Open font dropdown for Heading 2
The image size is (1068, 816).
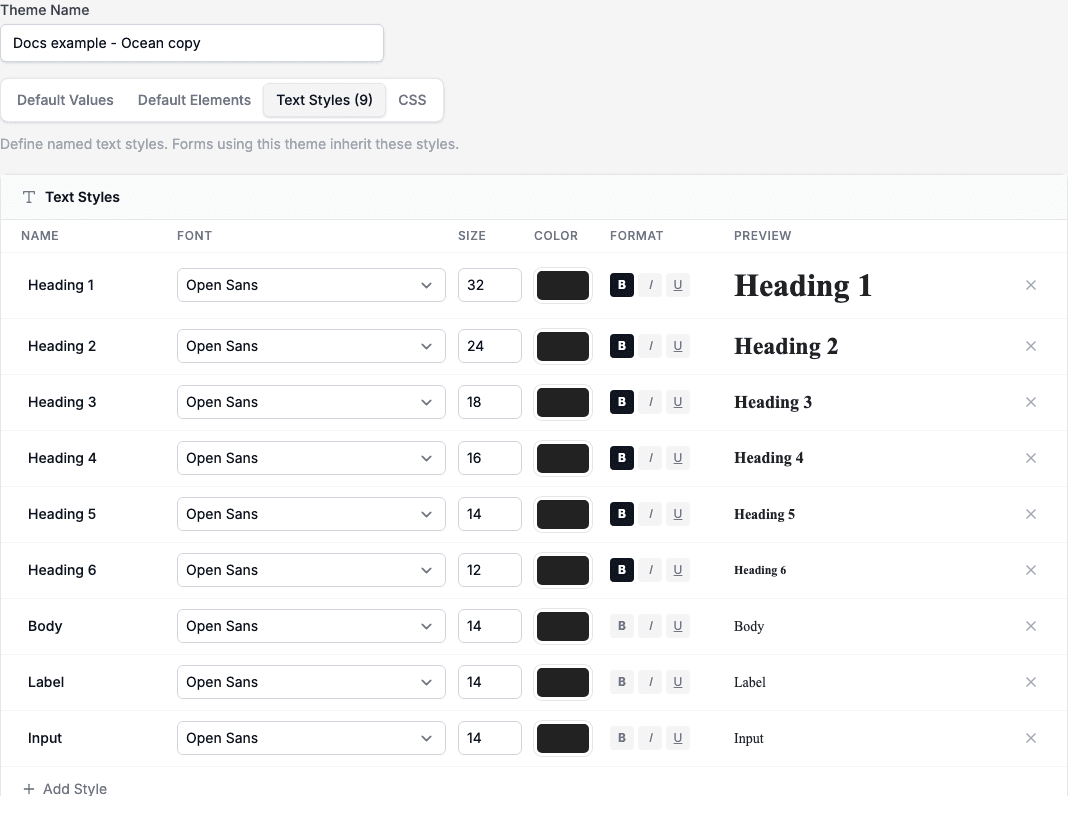[311, 346]
